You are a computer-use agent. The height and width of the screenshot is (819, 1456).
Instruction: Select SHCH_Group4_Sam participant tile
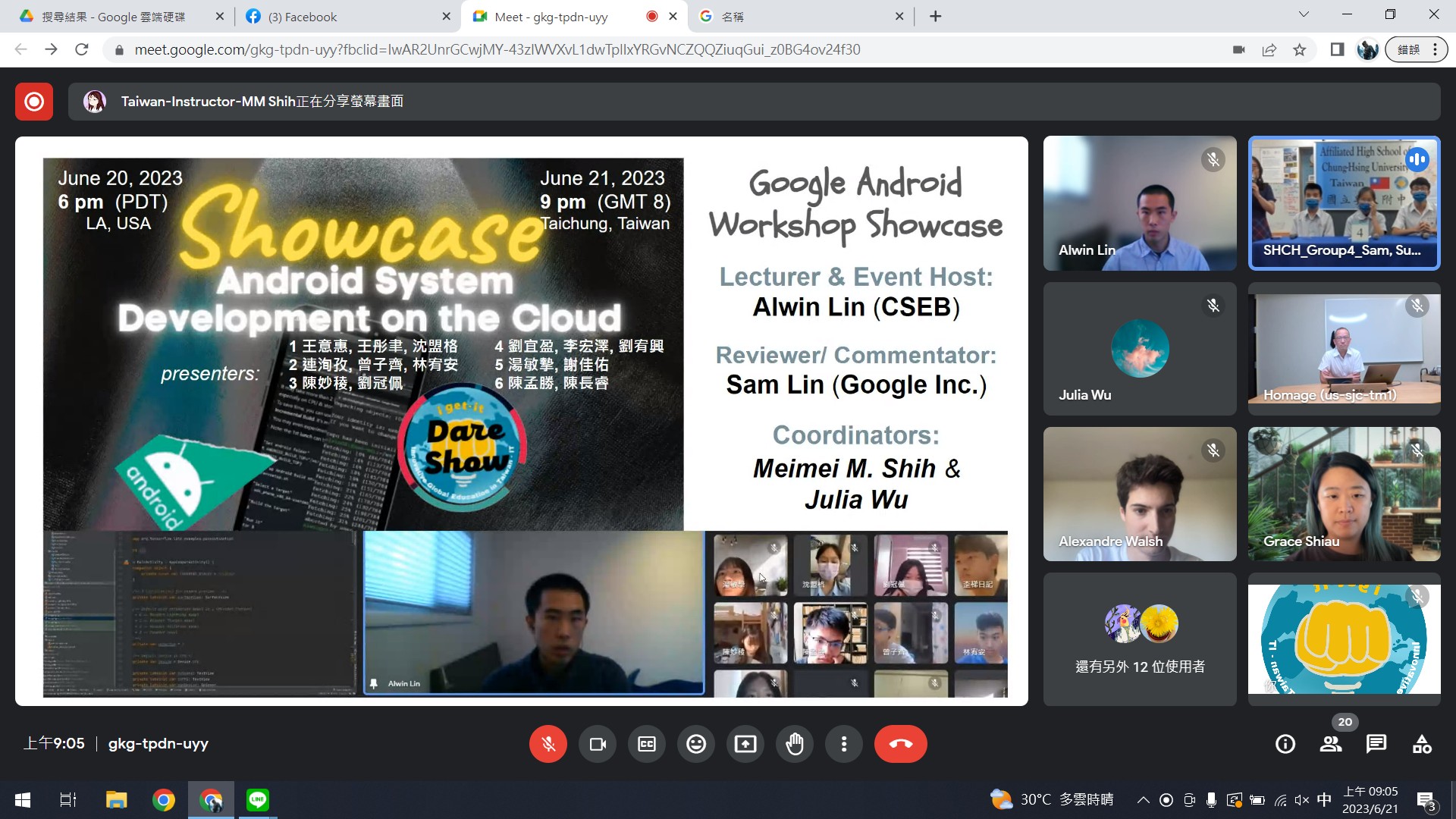1345,203
